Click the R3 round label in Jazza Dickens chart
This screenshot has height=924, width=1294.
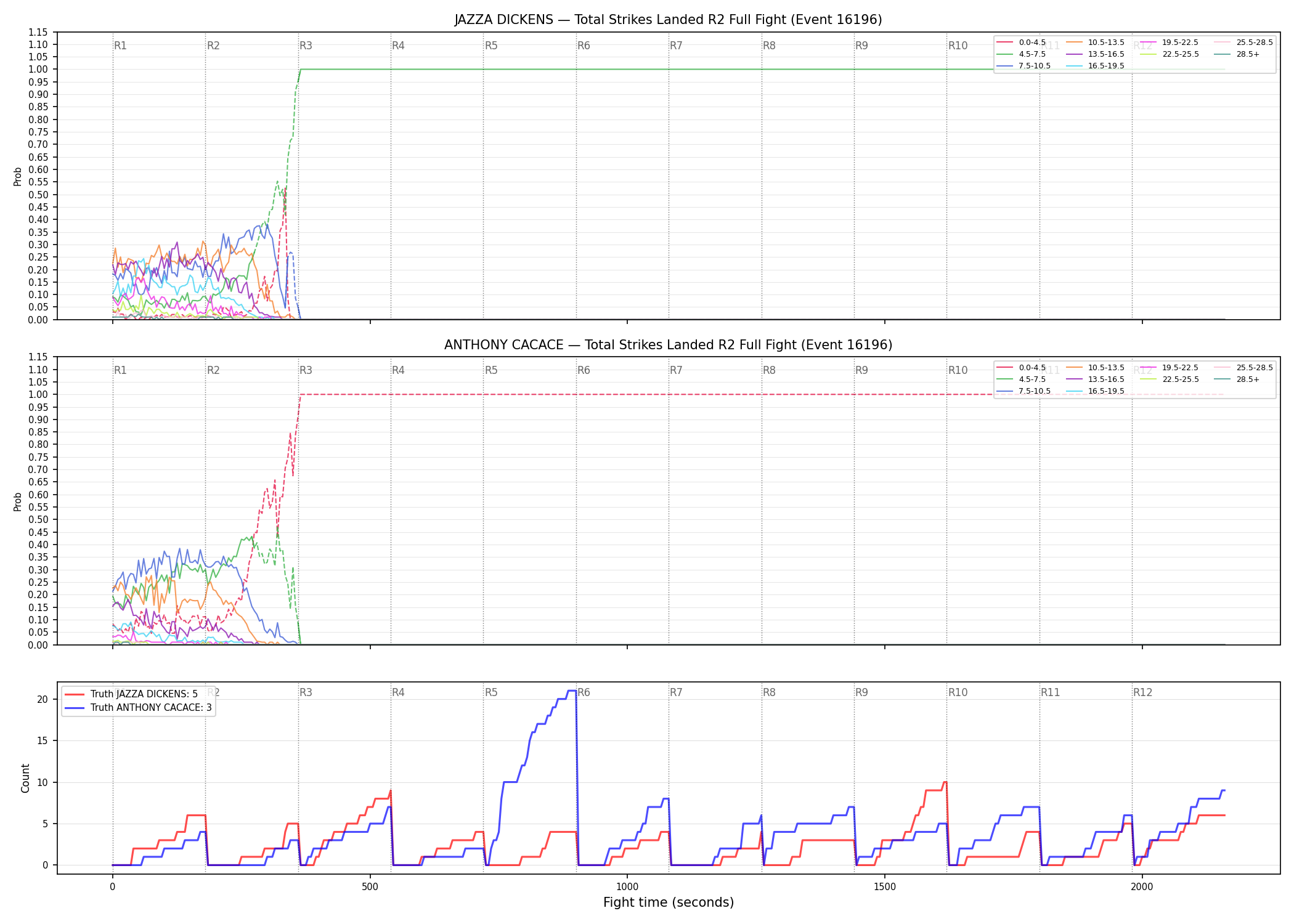coord(306,46)
